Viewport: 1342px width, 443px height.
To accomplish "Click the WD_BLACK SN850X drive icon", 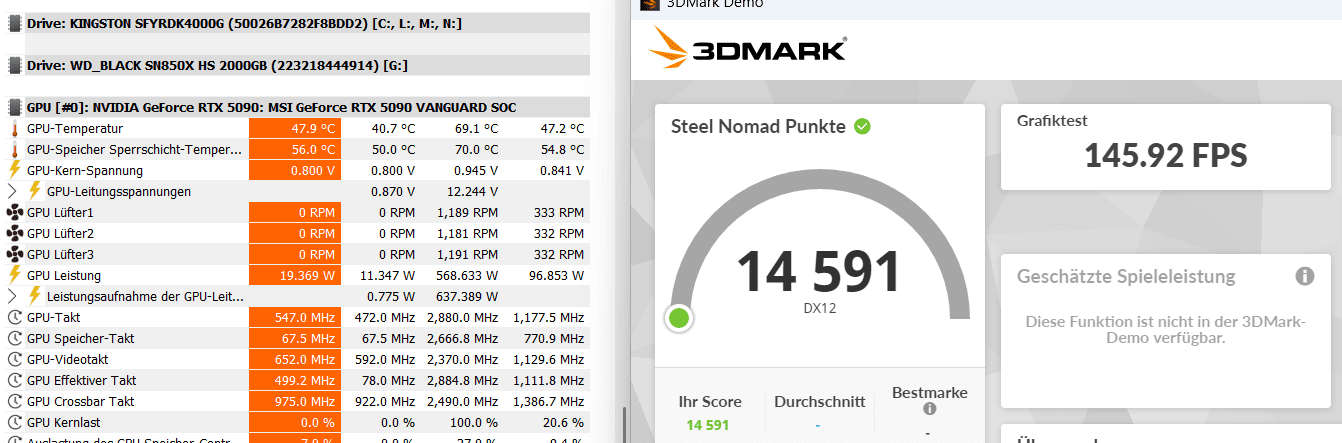I will 15,65.
